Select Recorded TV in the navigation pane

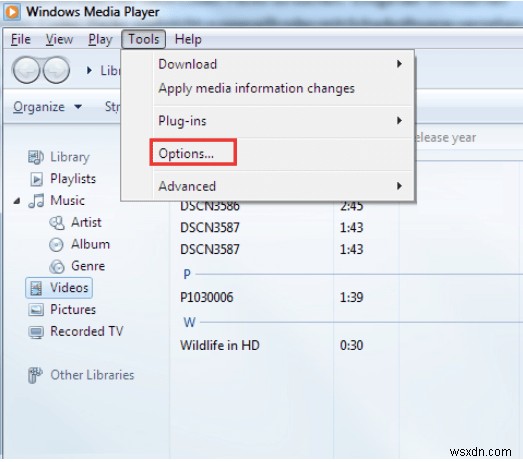87,332
